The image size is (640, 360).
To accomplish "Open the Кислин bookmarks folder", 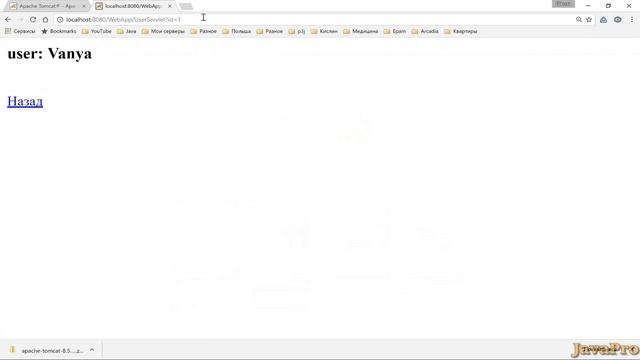I will pyautogui.click(x=324, y=31).
